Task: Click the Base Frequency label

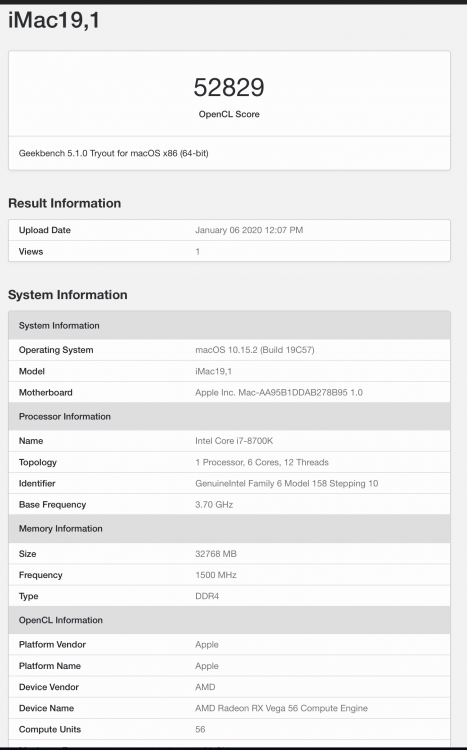Action: click(52, 505)
